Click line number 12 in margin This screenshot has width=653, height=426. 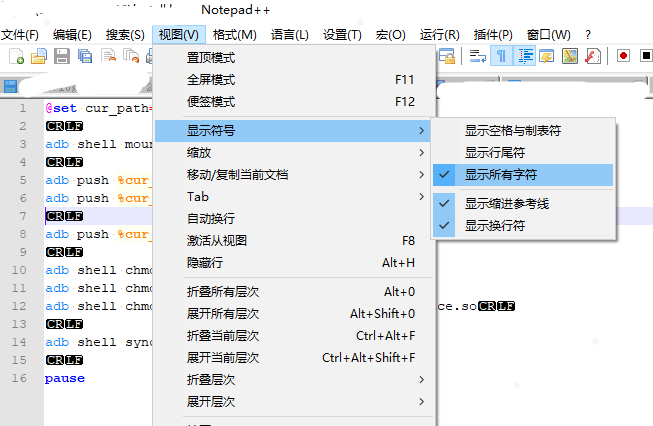19,306
